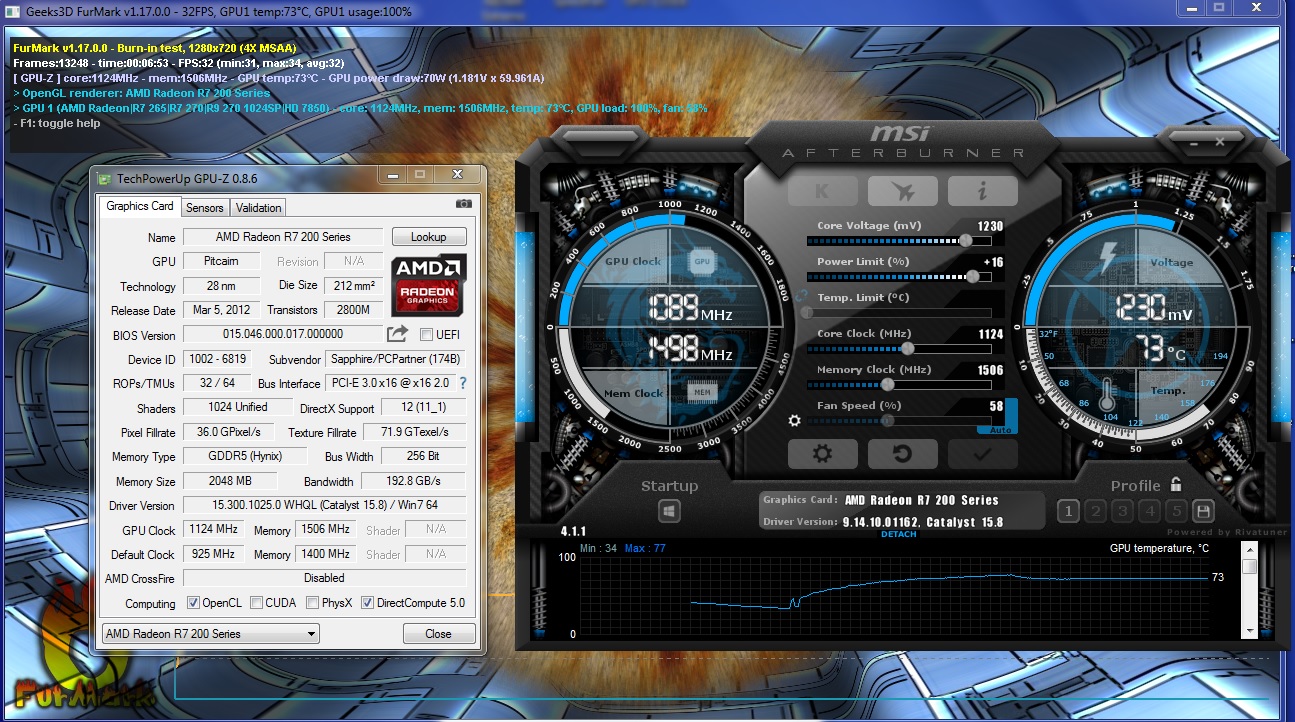1295x722 pixels.
Task: Click the DETACH link under the Afterburner info panel
Action: click(898, 534)
